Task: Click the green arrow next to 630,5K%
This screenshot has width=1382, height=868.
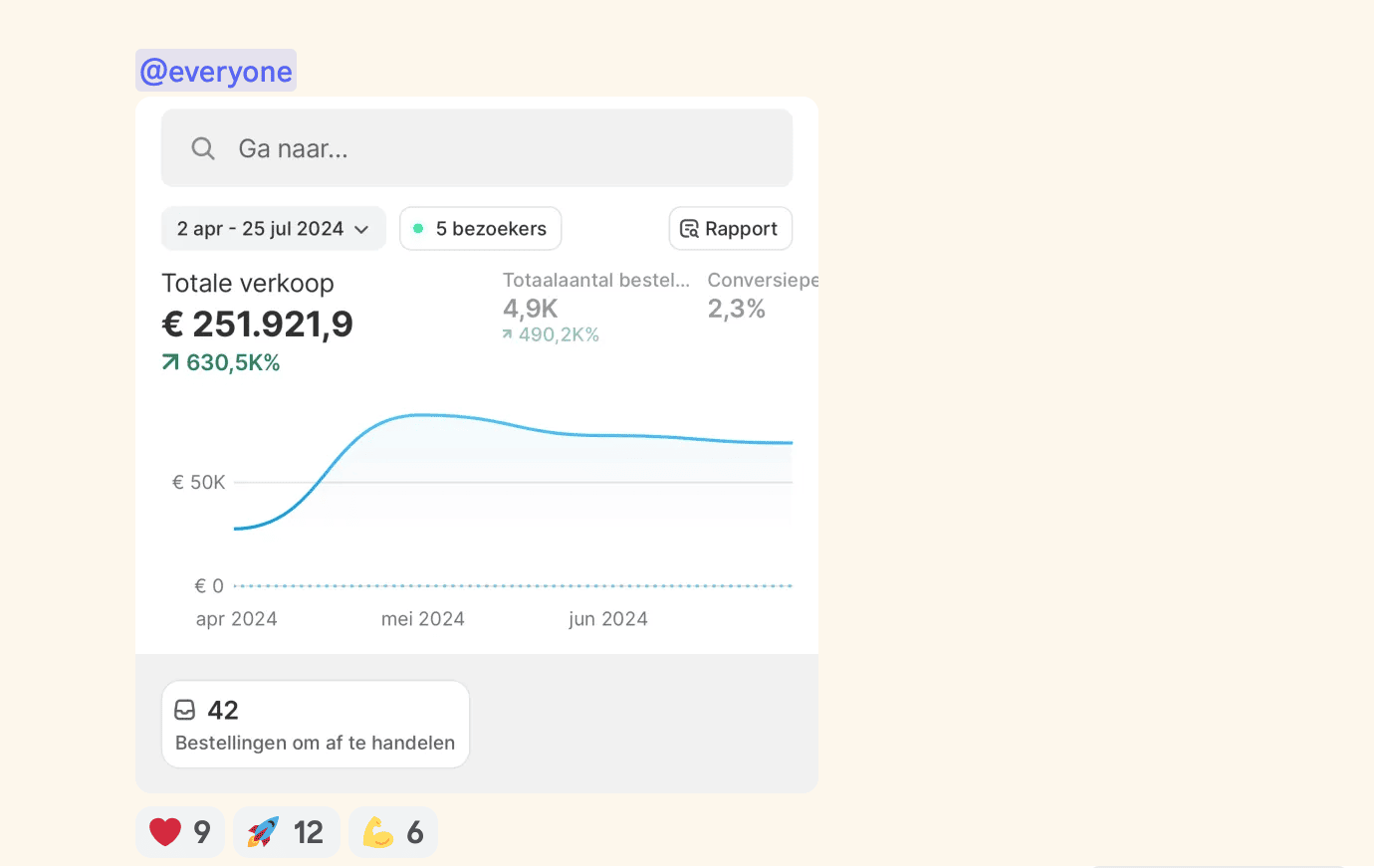Action: 171,362
